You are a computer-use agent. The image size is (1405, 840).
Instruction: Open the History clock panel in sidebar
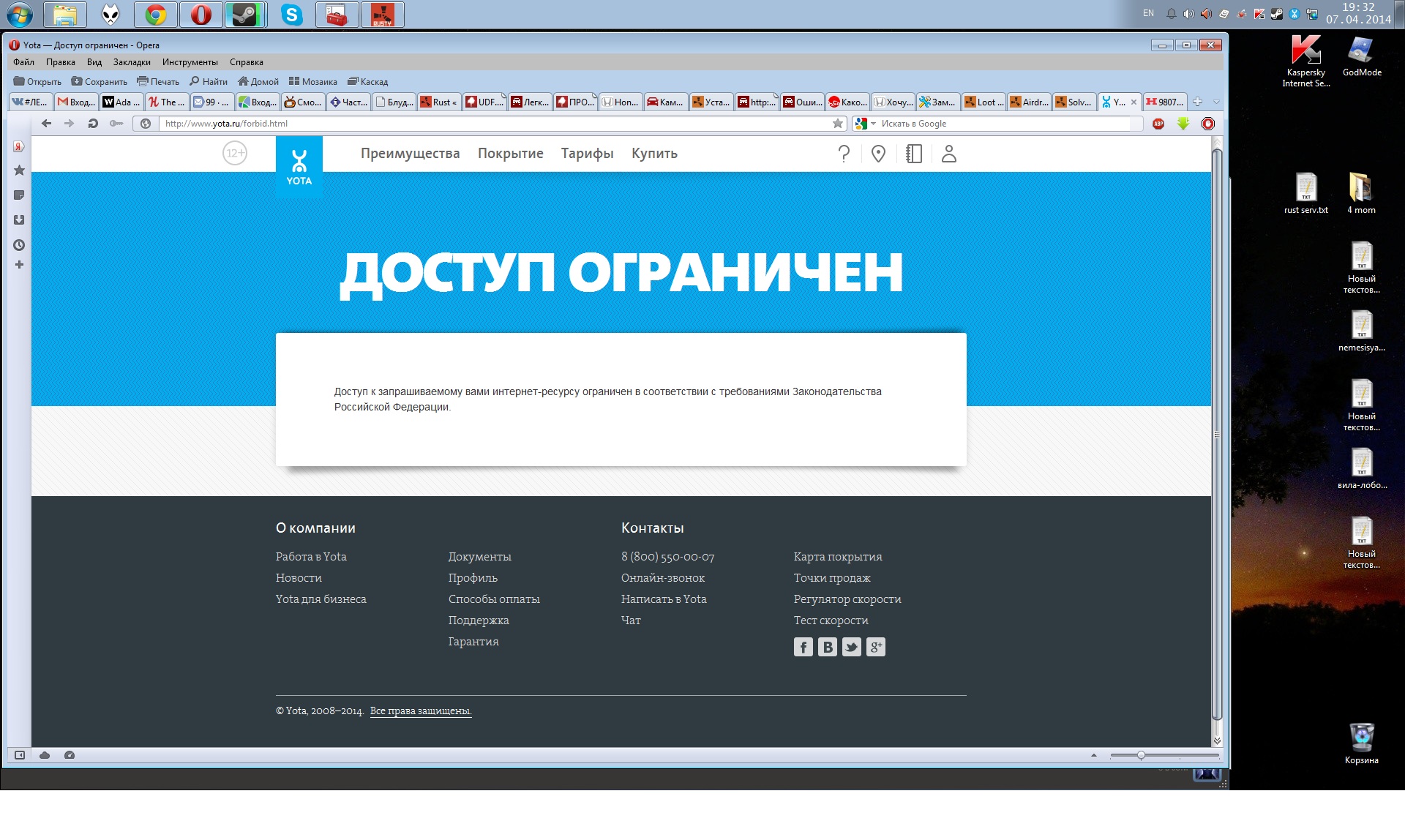(x=19, y=245)
